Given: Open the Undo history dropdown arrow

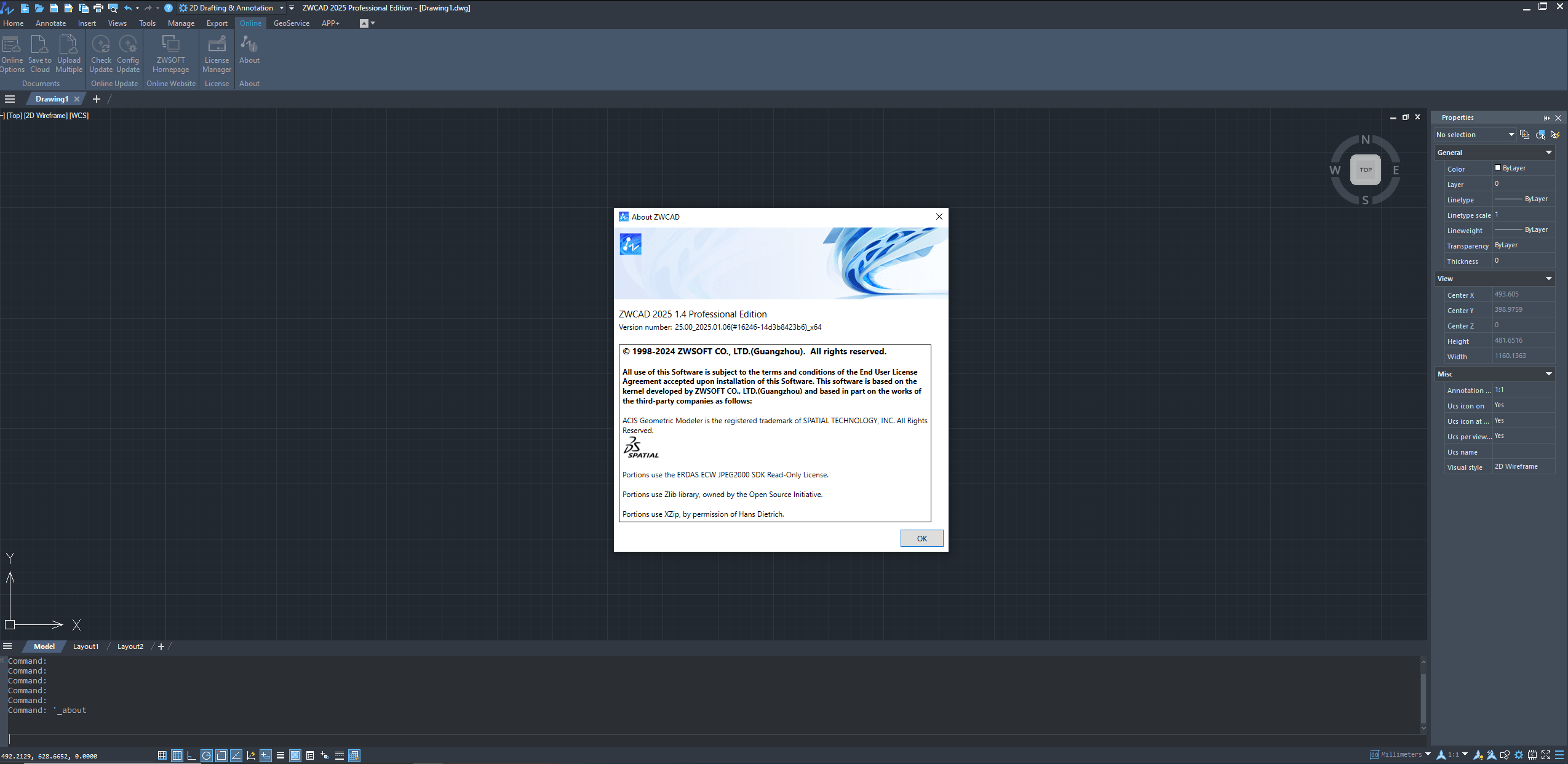Looking at the screenshot, I should [137, 8].
